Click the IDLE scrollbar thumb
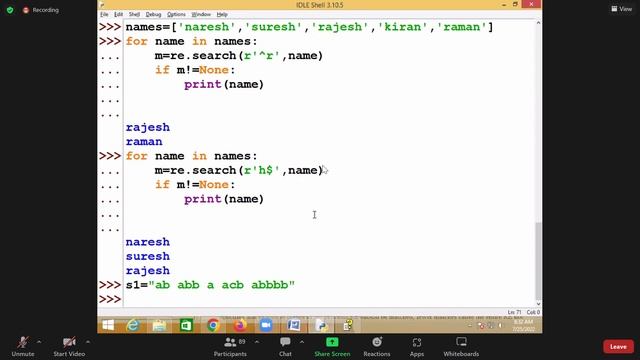640x360 pixels. coord(538,260)
